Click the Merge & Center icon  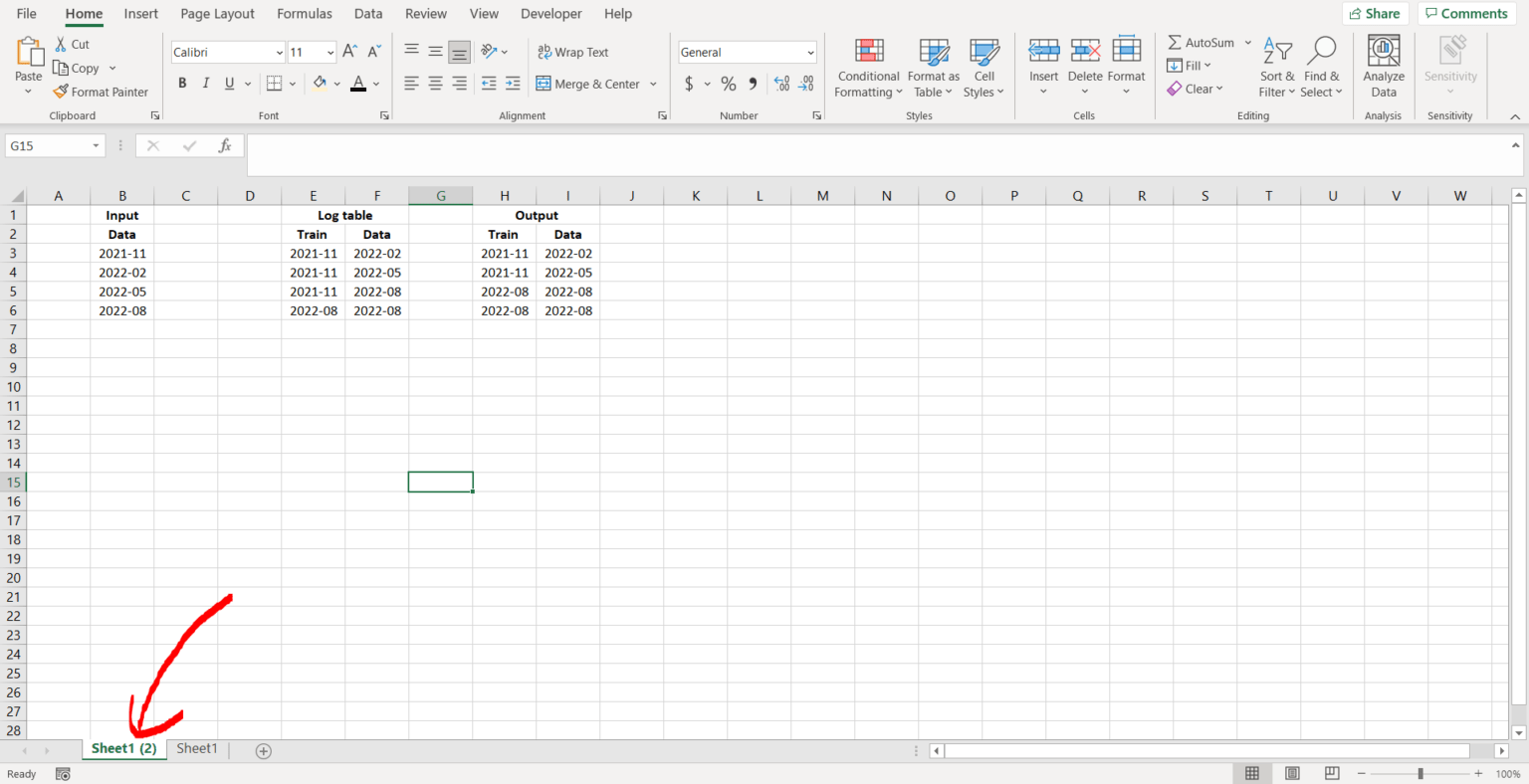pos(544,84)
